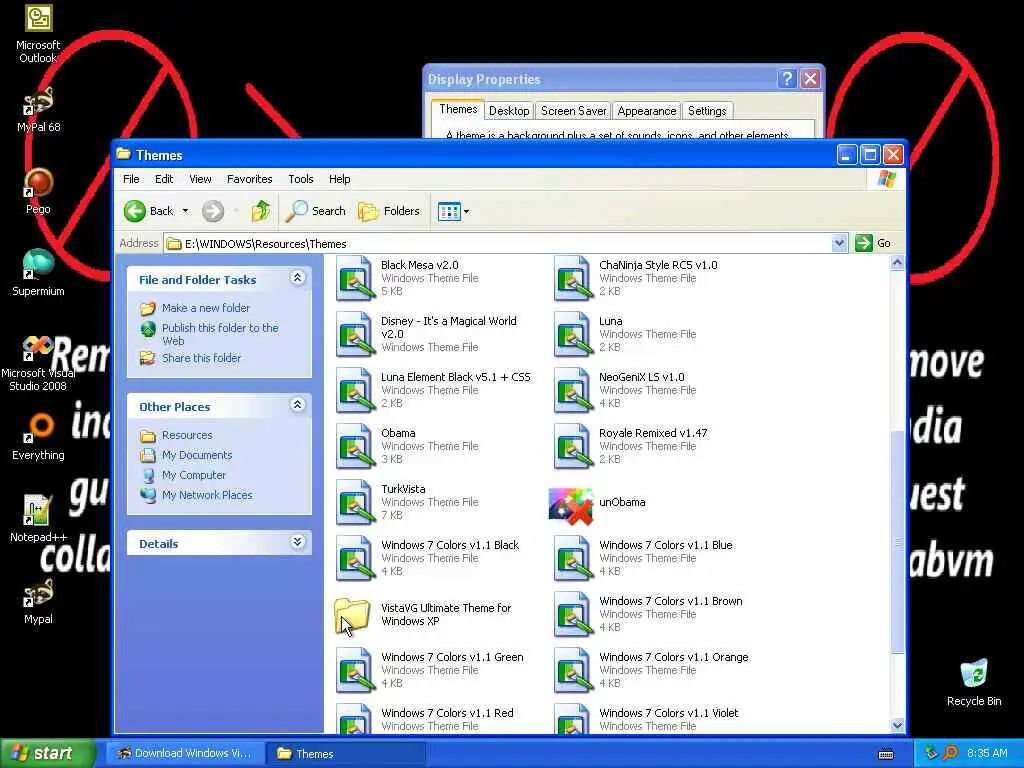Click Make a new folder link
The image size is (1024, 768).
[x=206, y=308]
